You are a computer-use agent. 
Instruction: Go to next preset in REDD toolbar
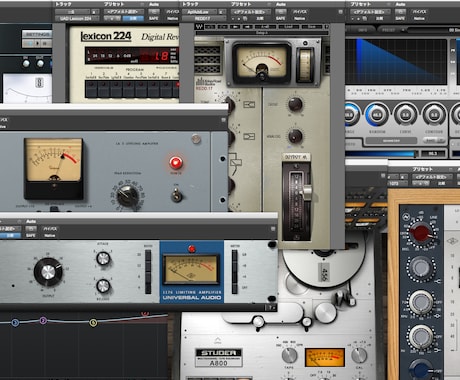(247, 26)
